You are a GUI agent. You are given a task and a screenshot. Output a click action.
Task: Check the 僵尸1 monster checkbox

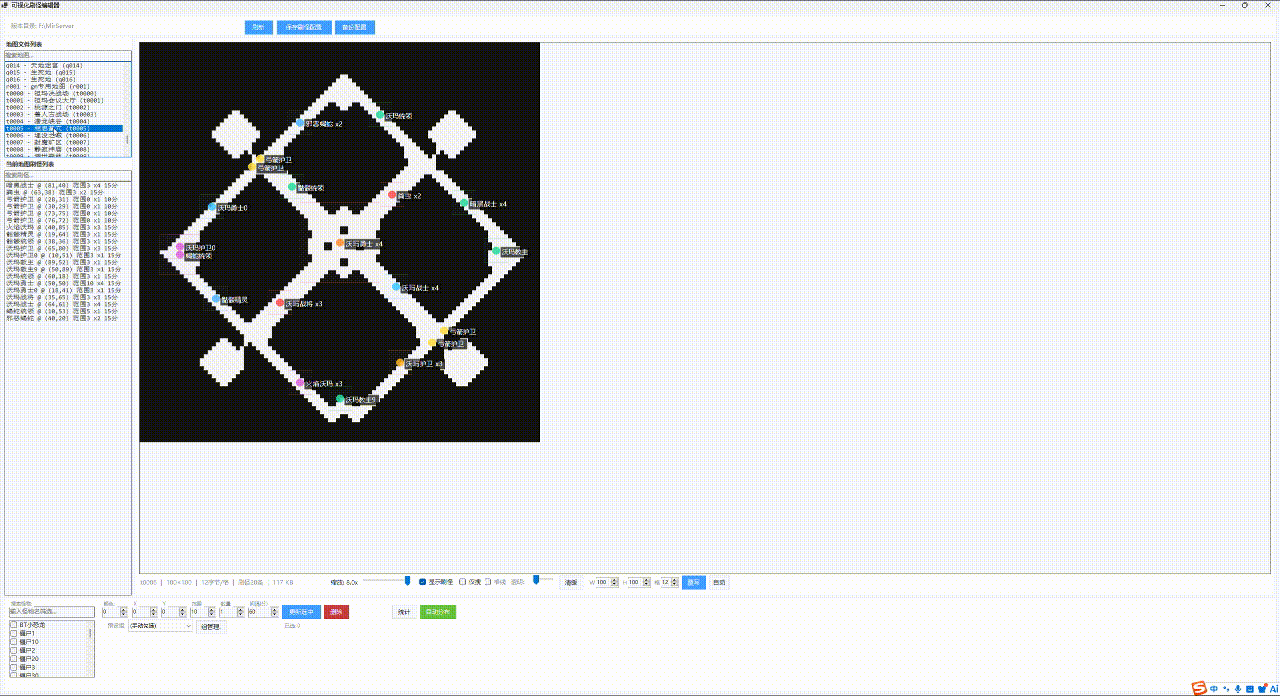14,633
